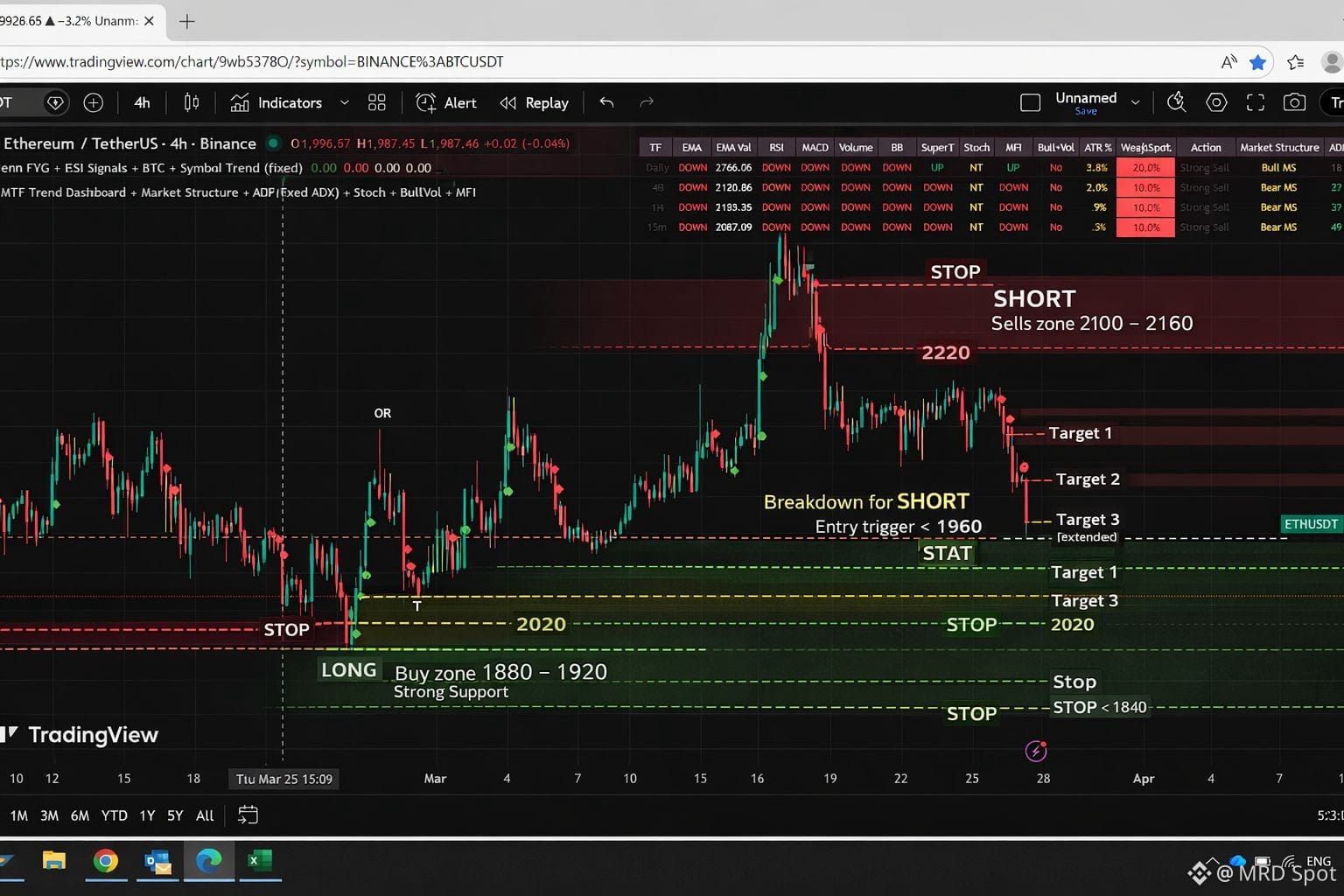This screenshot has width=1344, height=896.
Task: Click the 'Buy zone 1880 – 1920' label
Action: [x=500, y=672]
